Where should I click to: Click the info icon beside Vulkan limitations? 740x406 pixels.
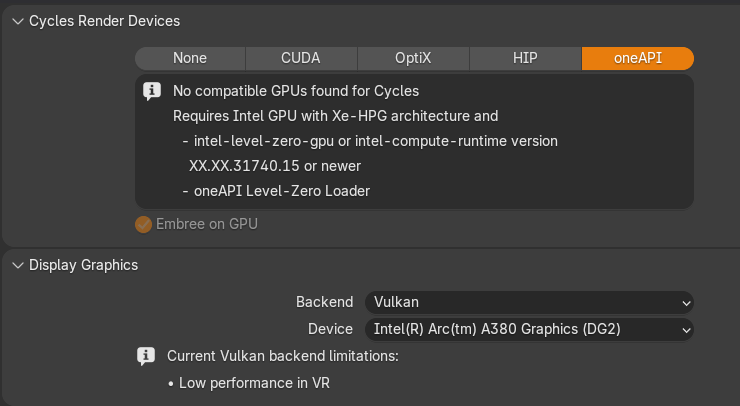[x=146, y=355]
